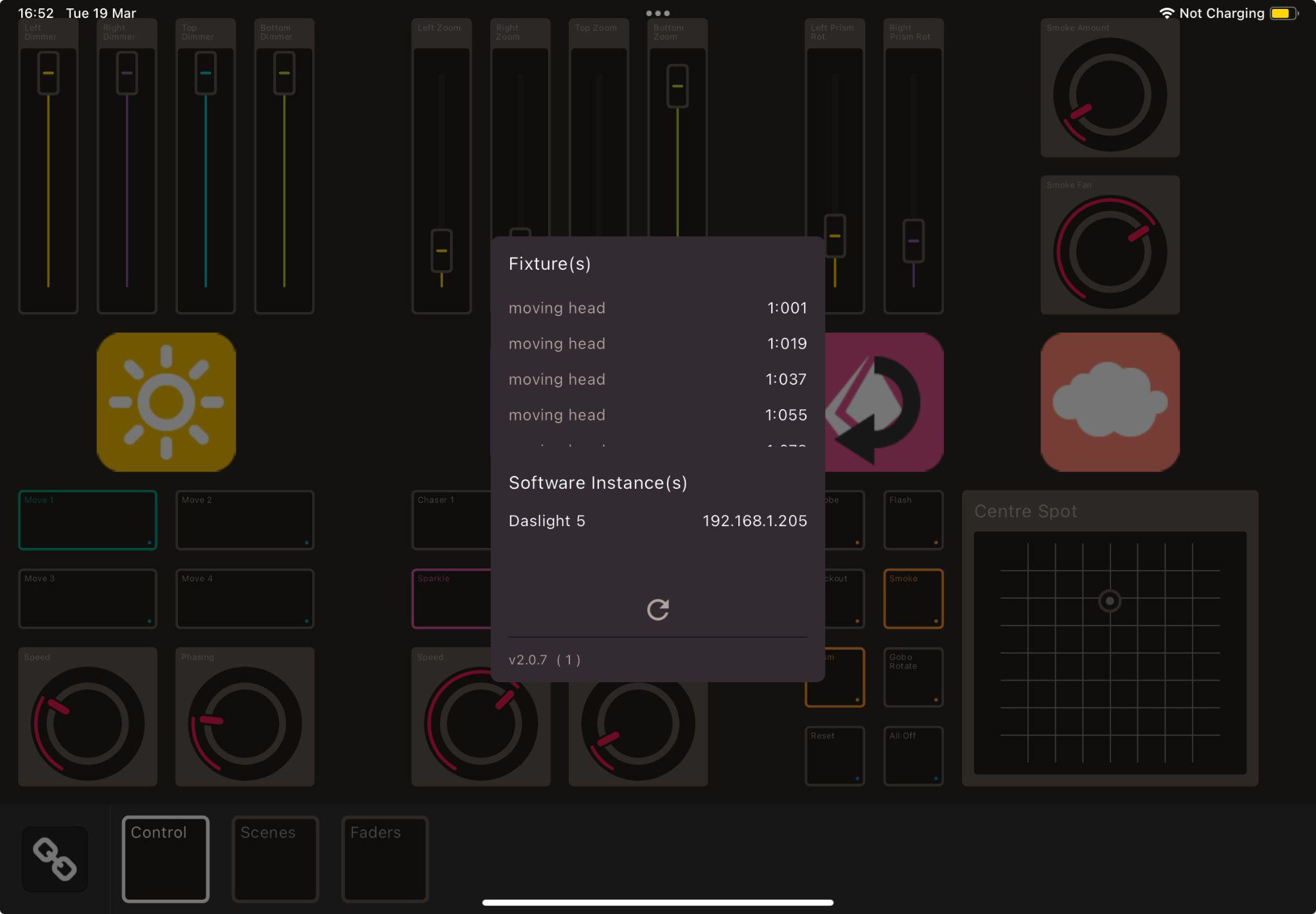
Task: Switch to the Faders tab
Action: pos(384,859)
